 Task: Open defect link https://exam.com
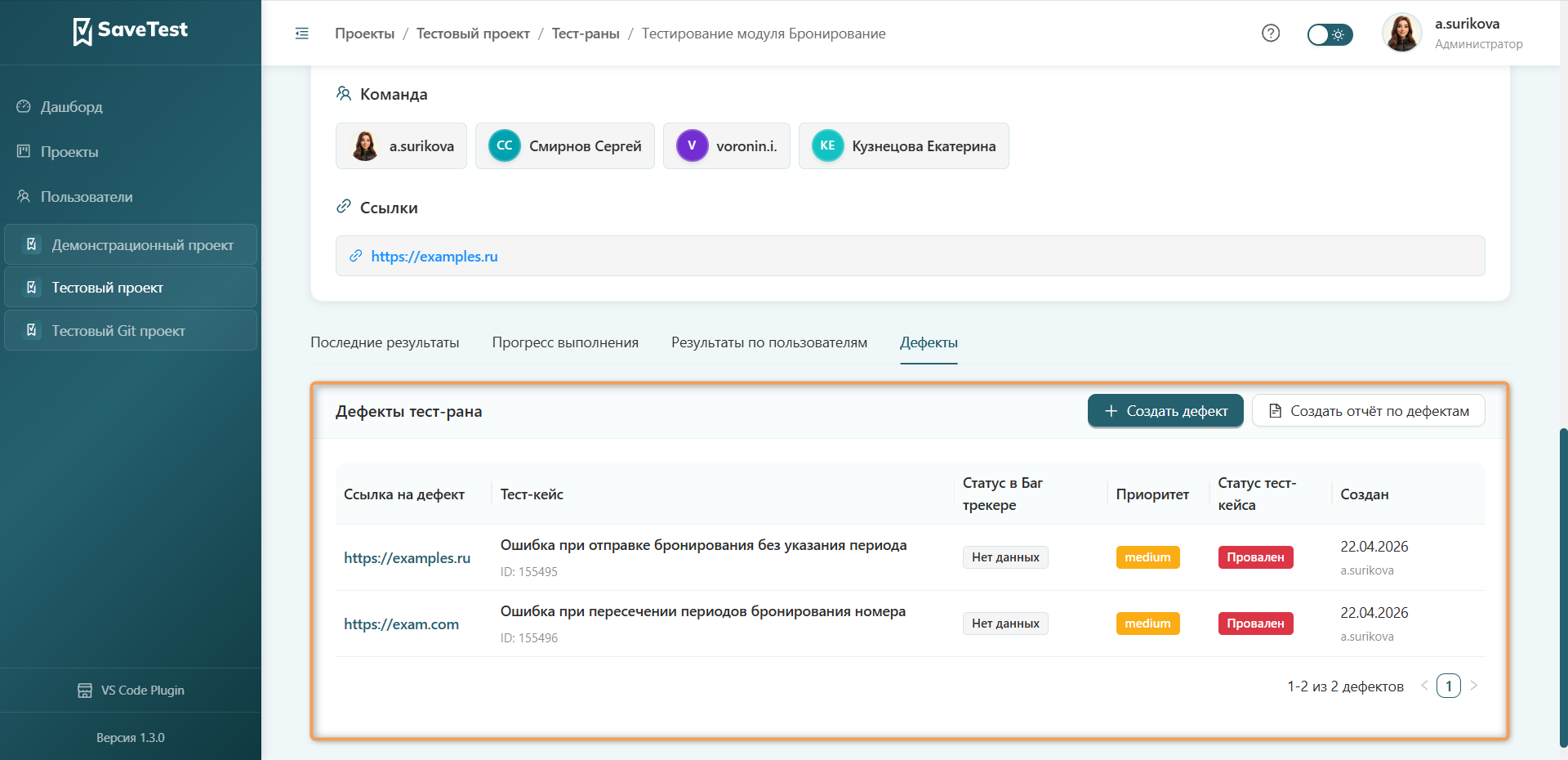coord(401,624)
